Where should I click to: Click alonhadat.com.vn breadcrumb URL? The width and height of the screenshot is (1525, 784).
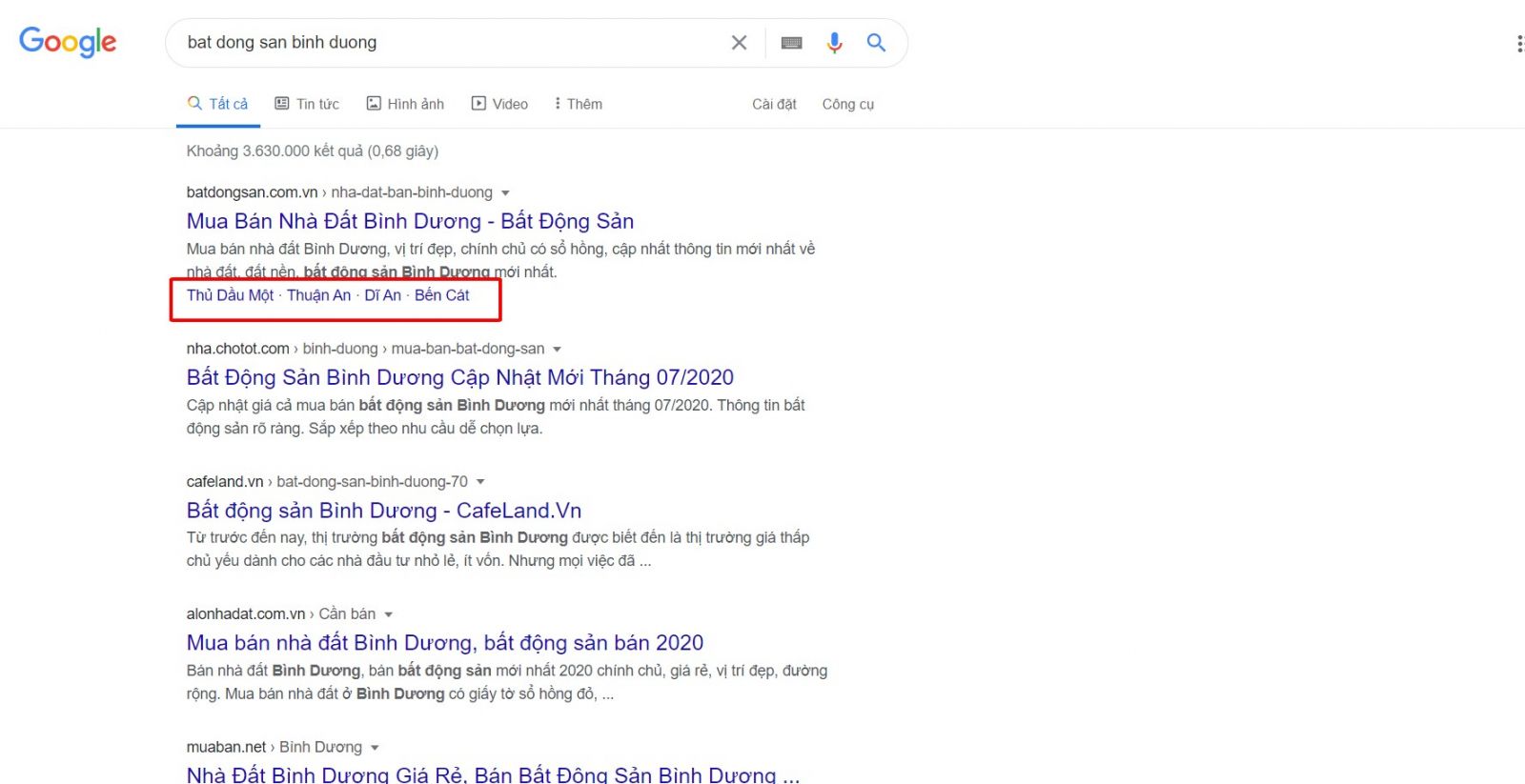281,614
